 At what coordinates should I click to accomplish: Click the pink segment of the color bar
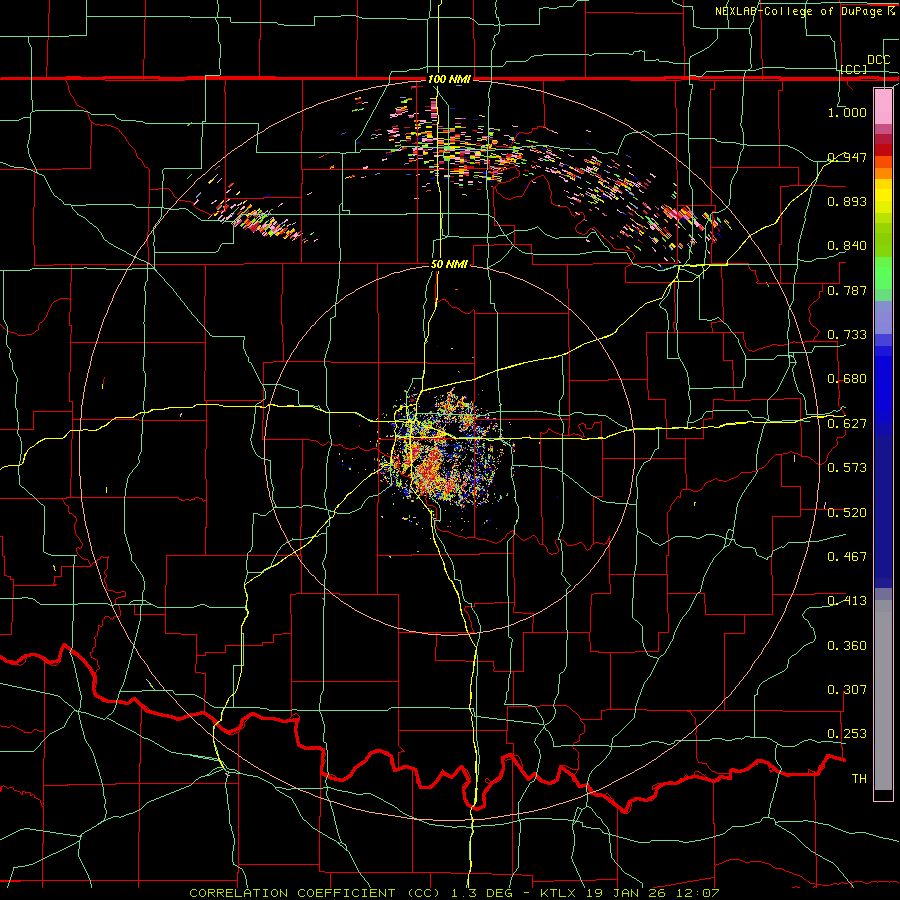click(883, 107)
